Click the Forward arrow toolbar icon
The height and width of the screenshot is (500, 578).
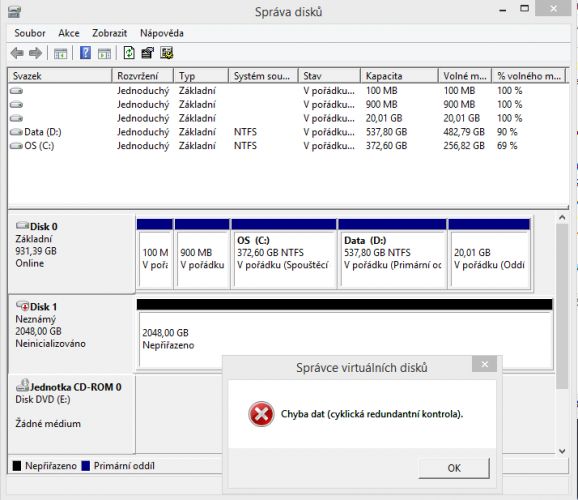pos(35,53)
